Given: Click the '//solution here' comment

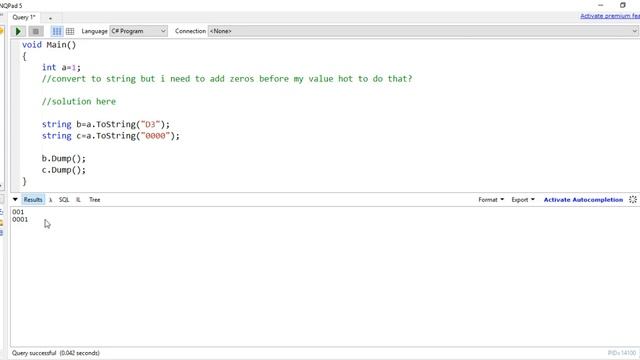Looking at the screenshot, I should coord(79,101).
